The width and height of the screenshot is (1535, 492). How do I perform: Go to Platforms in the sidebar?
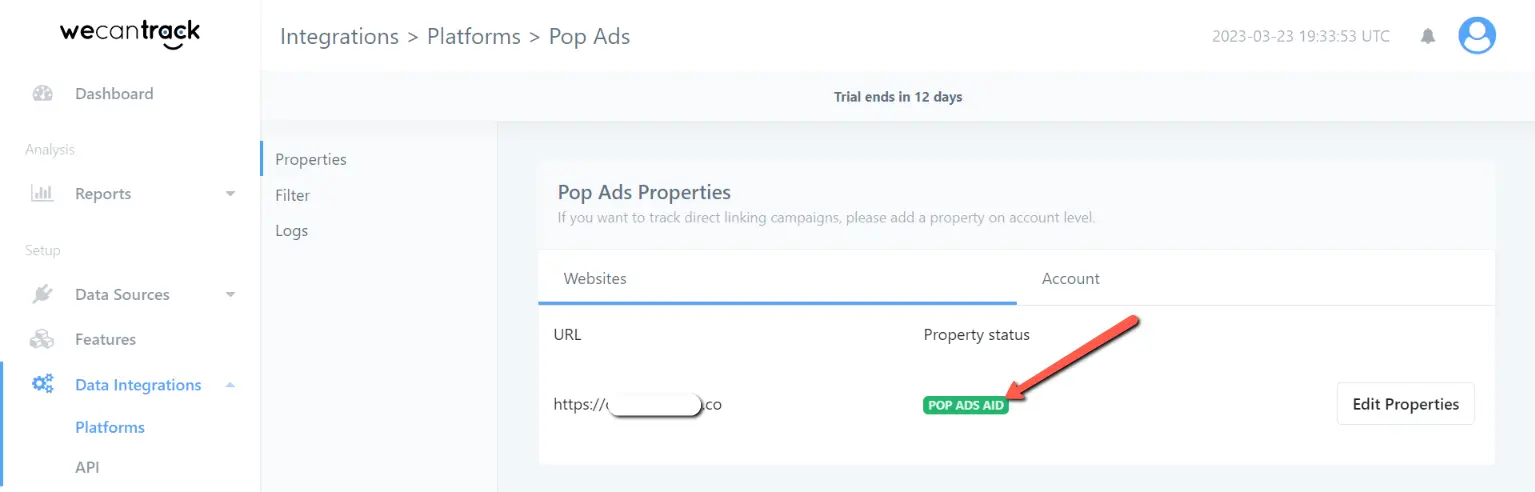point(110,427)
